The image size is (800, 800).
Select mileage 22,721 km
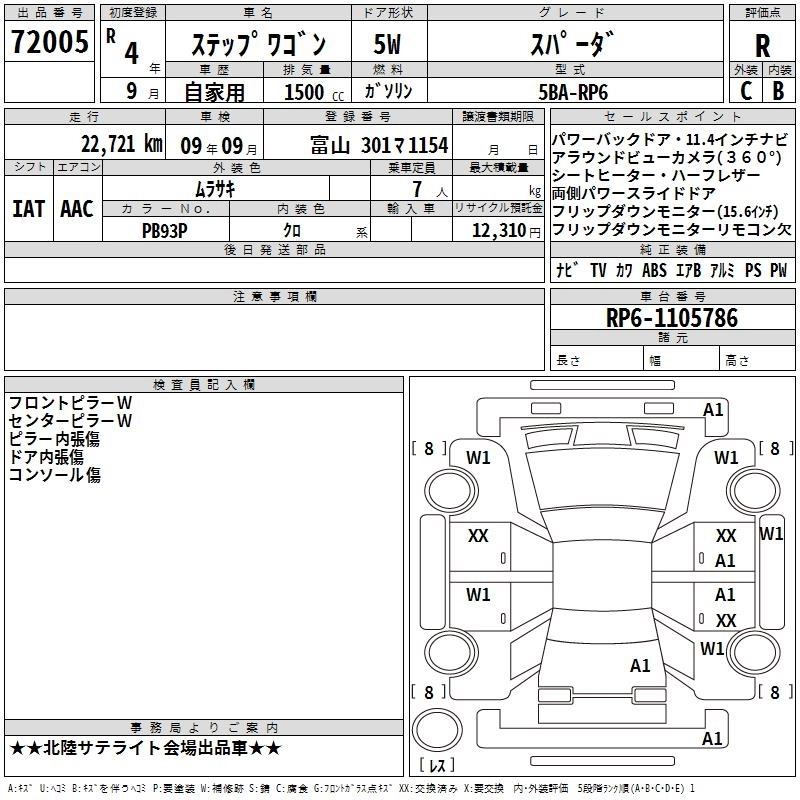click(x=122, y=144)
